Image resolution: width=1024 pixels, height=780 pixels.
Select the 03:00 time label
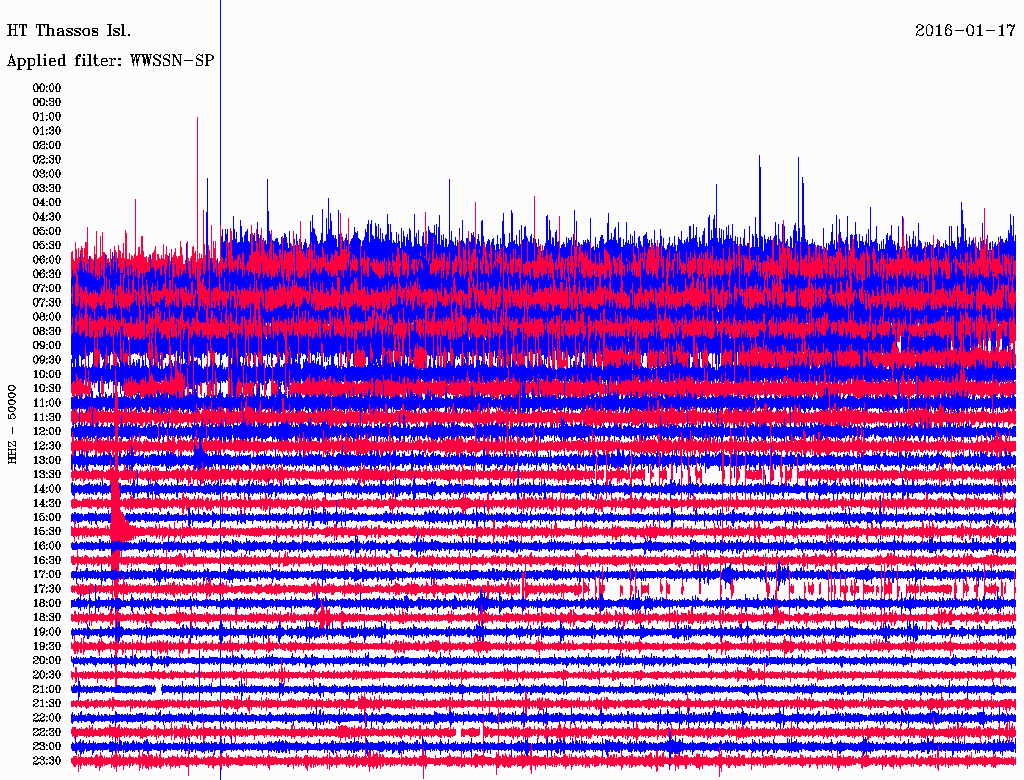(47, 174)
